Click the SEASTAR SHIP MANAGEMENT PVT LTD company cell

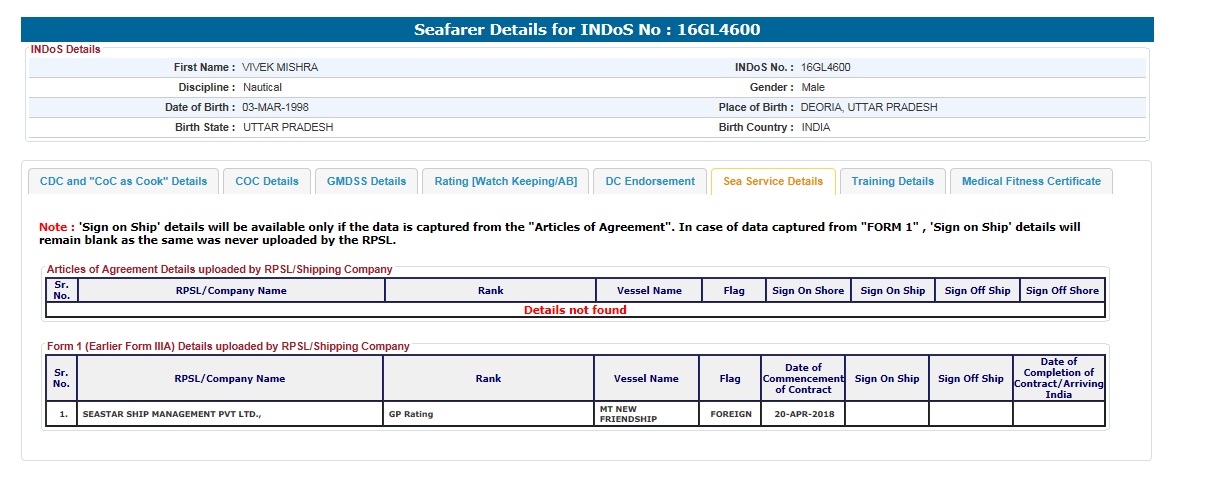[x=171, y=414]
